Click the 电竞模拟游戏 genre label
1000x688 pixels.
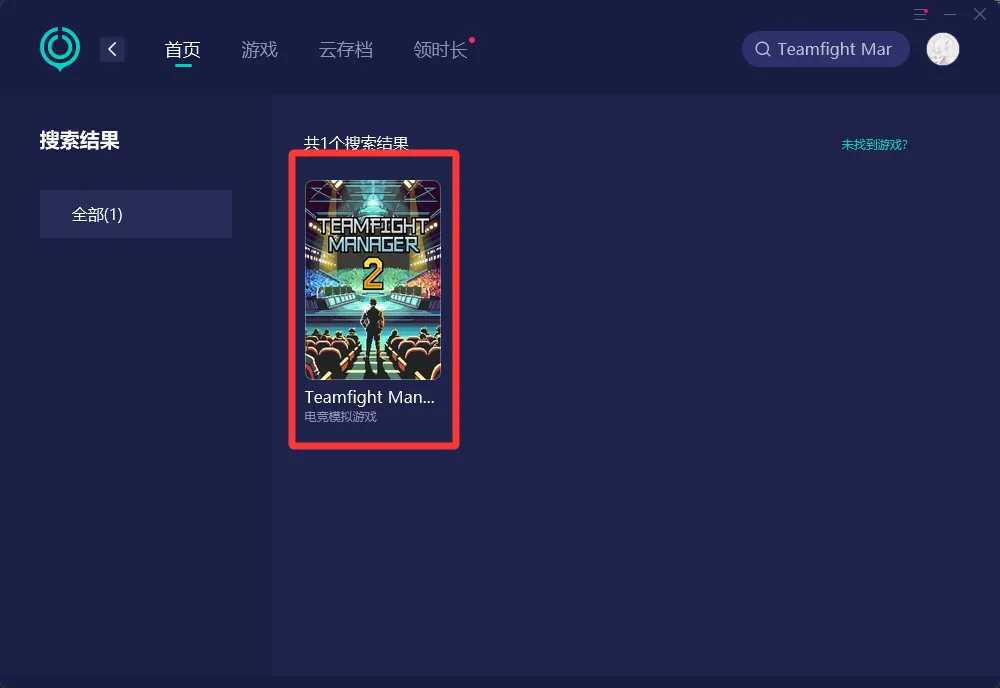coord(341,416)
